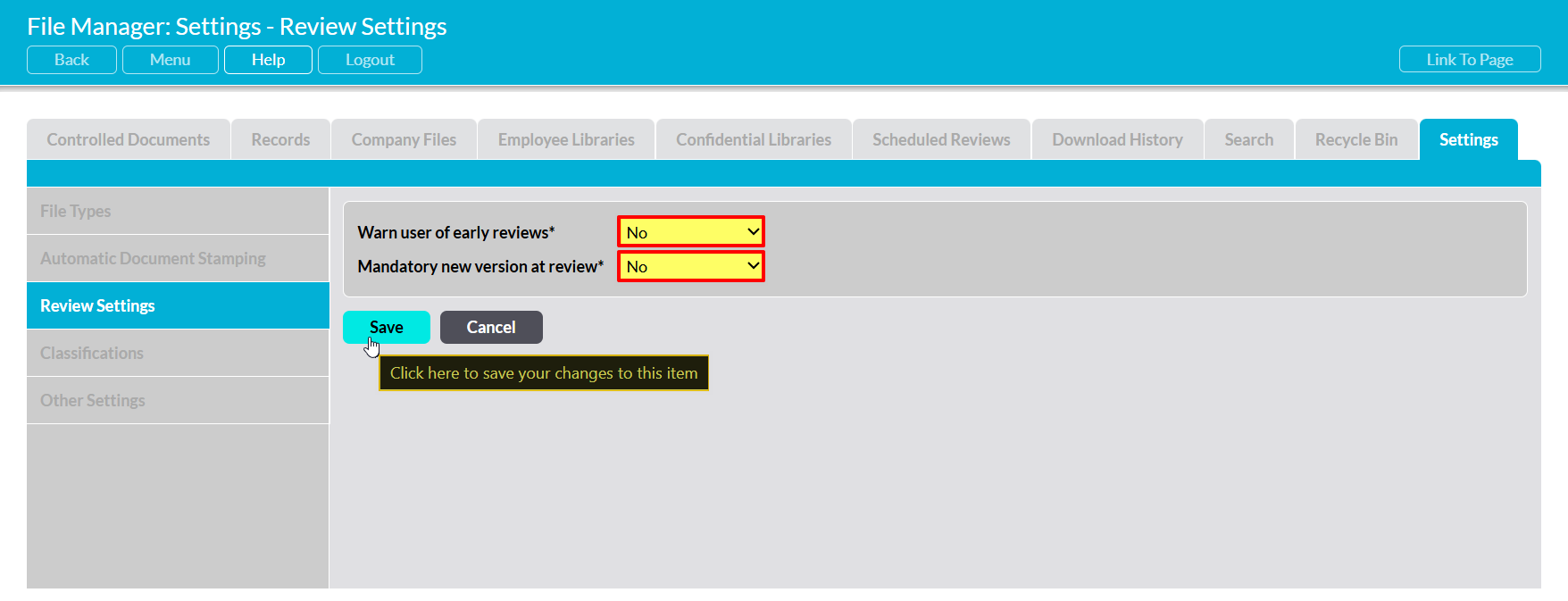Open the Help page
1568x601 pixels.
click(268, 60)
